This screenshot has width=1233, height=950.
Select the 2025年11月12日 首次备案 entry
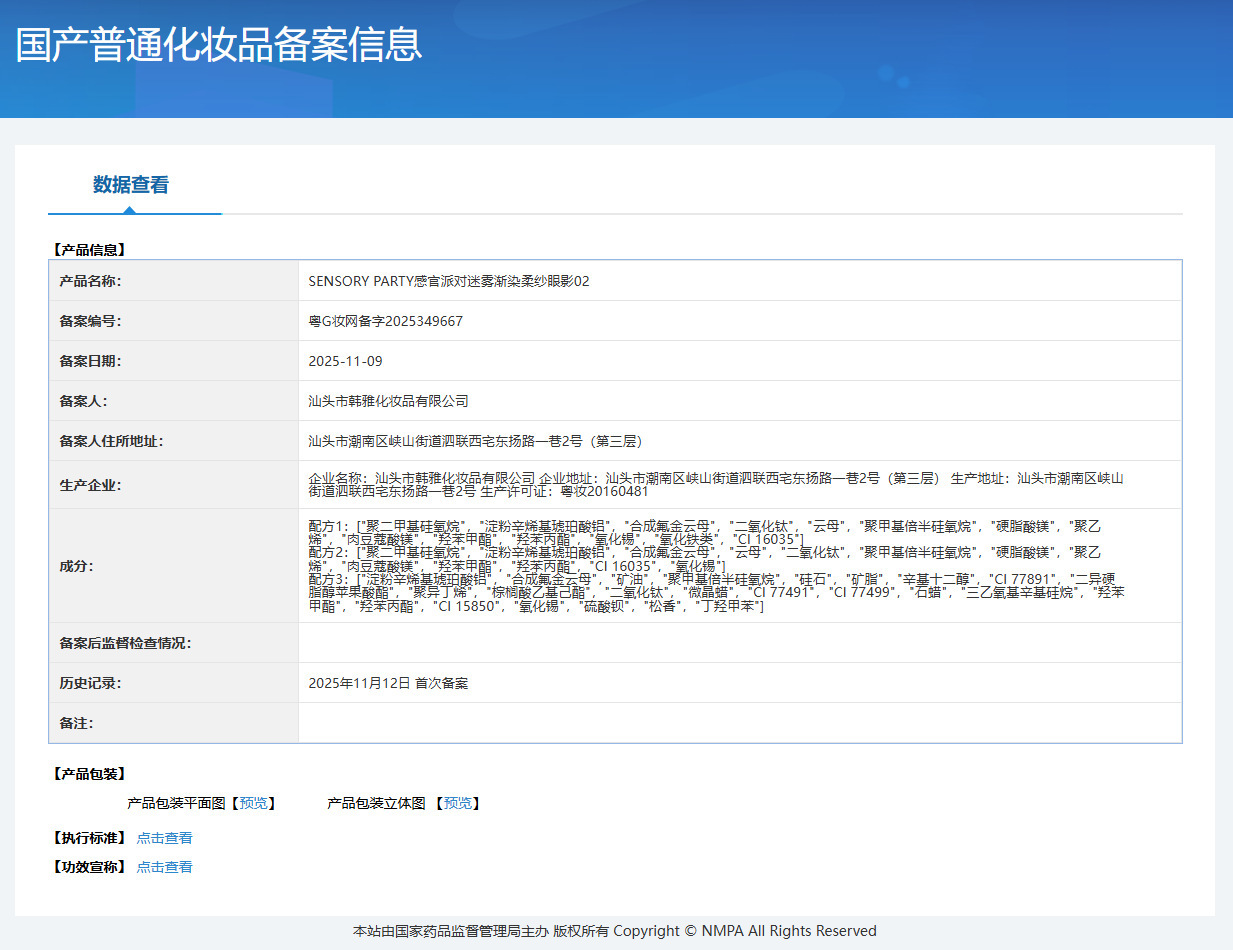(x=388, y=683)
